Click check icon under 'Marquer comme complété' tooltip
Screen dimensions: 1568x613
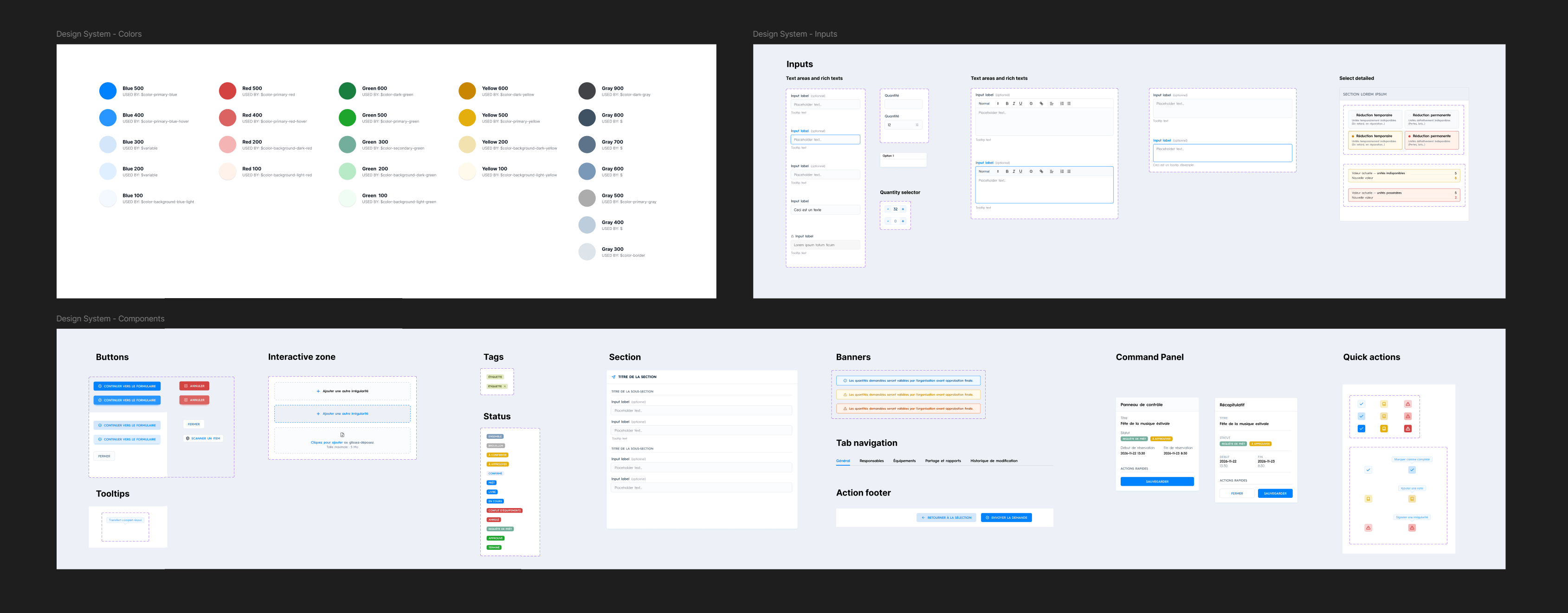click(x=1412, y=470)
